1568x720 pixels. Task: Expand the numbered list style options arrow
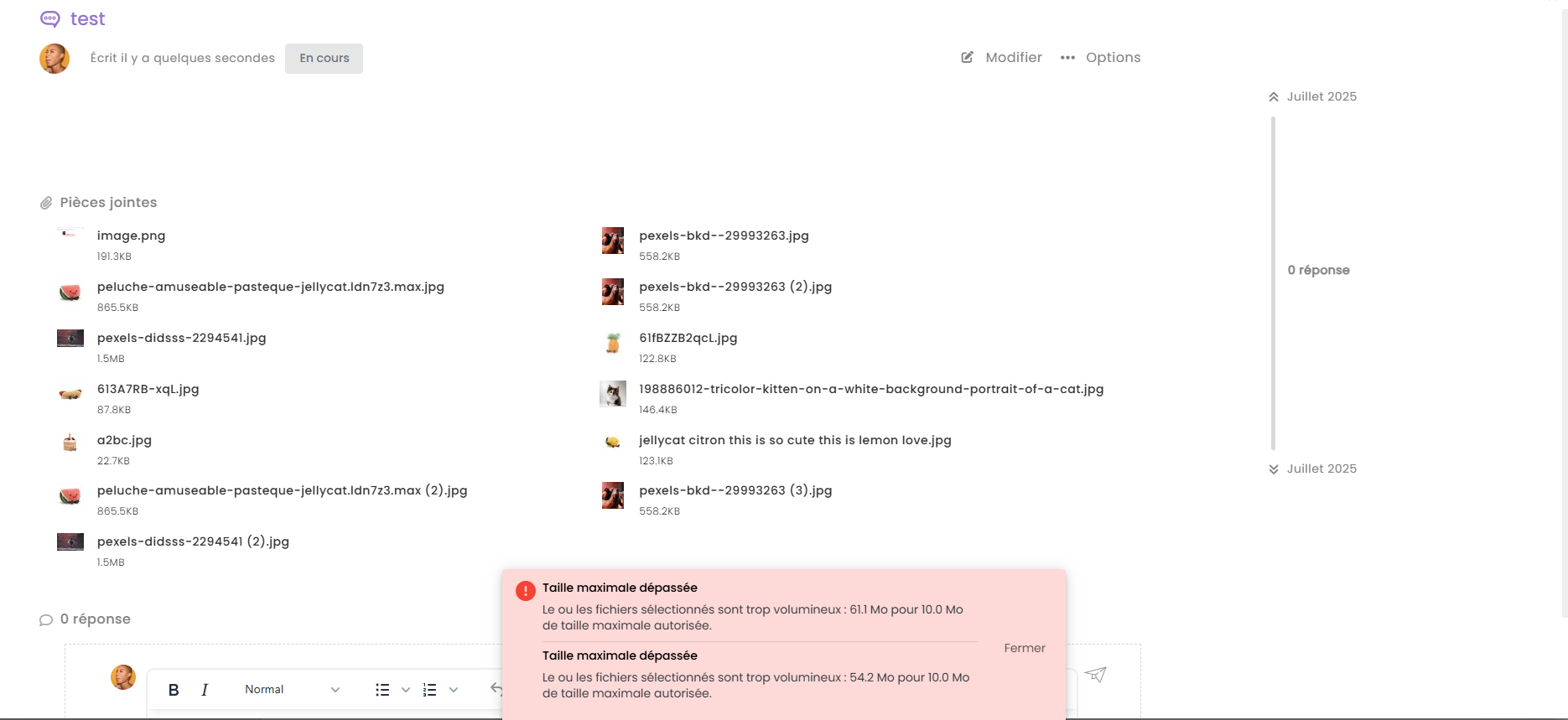coord(454,690)
